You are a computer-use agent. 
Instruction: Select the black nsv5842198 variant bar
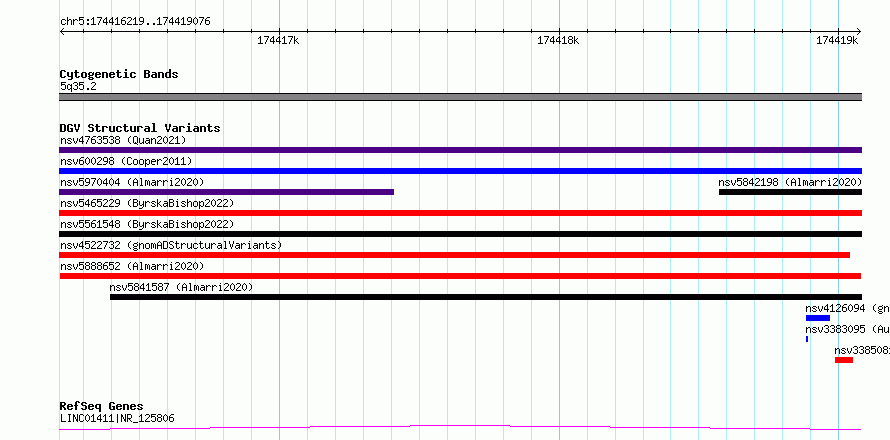[x=790, y=192]
